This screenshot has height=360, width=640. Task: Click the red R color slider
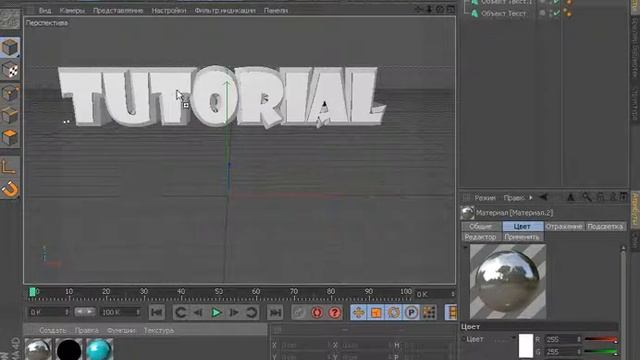(x=600, y=340)
